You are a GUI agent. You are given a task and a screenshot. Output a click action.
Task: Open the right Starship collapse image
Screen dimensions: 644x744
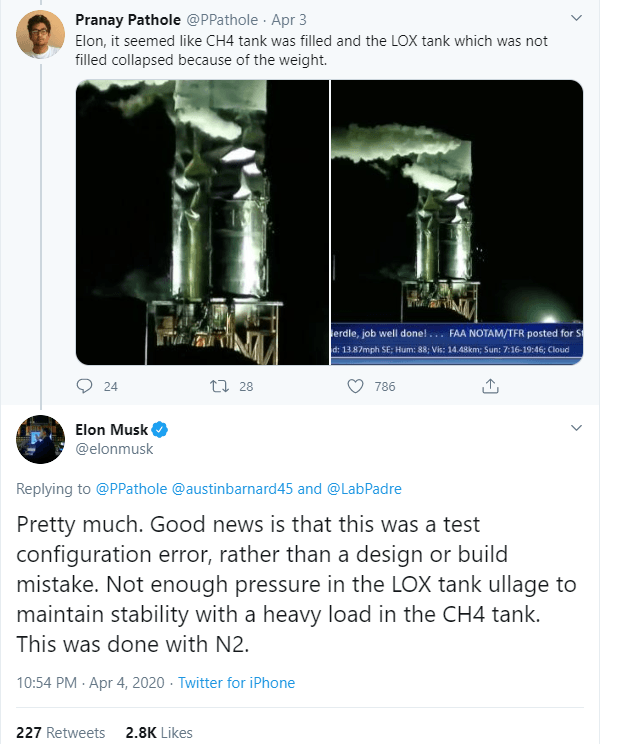(457, 222)
